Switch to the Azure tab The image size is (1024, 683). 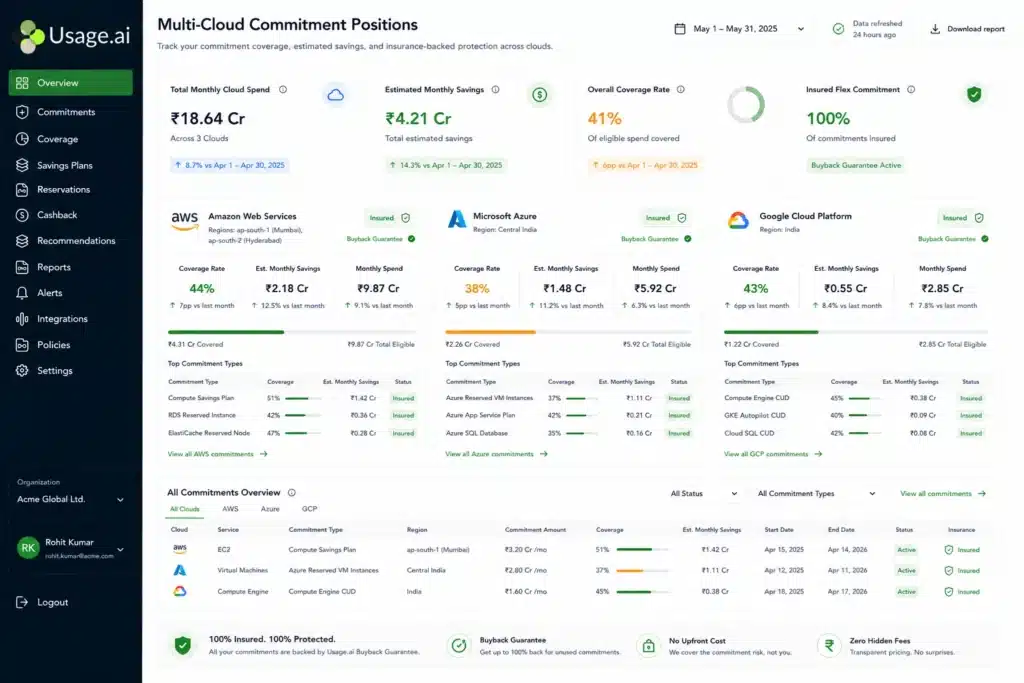coord(270,509)
